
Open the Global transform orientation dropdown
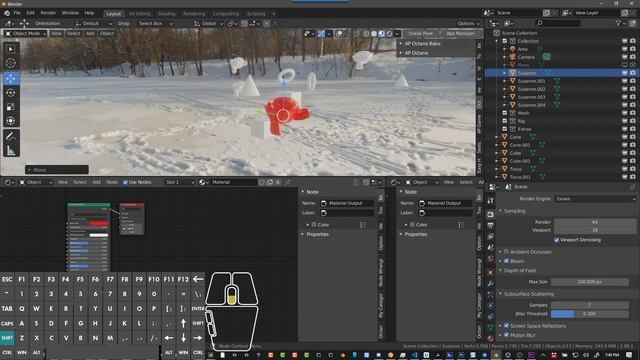pos(209,24)
